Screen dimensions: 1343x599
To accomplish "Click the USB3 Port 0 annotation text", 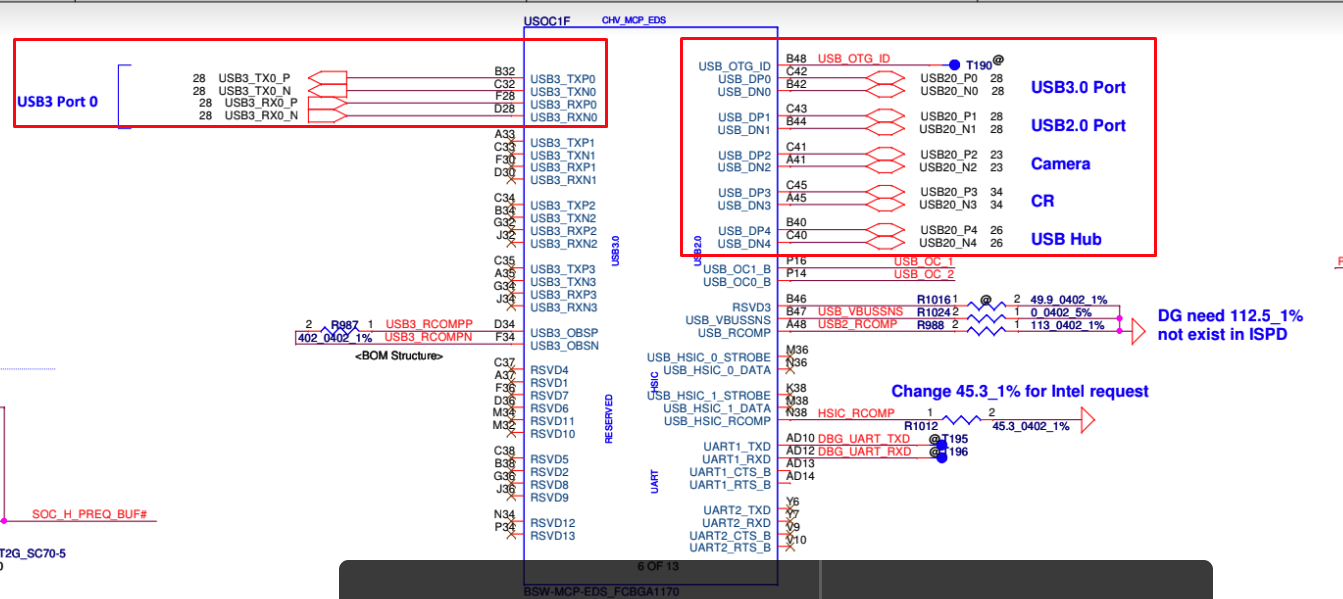I will 57,101.
